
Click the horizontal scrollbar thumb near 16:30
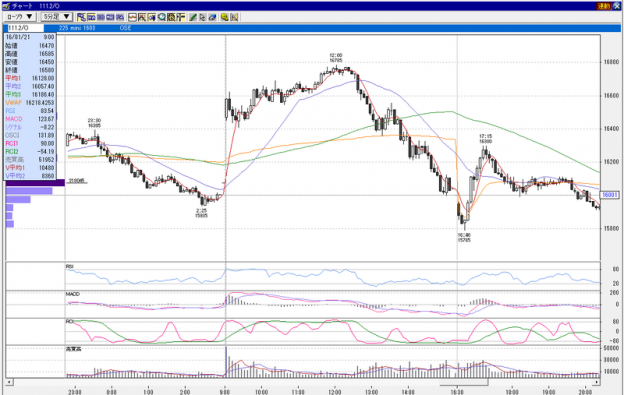coord(464,382)
